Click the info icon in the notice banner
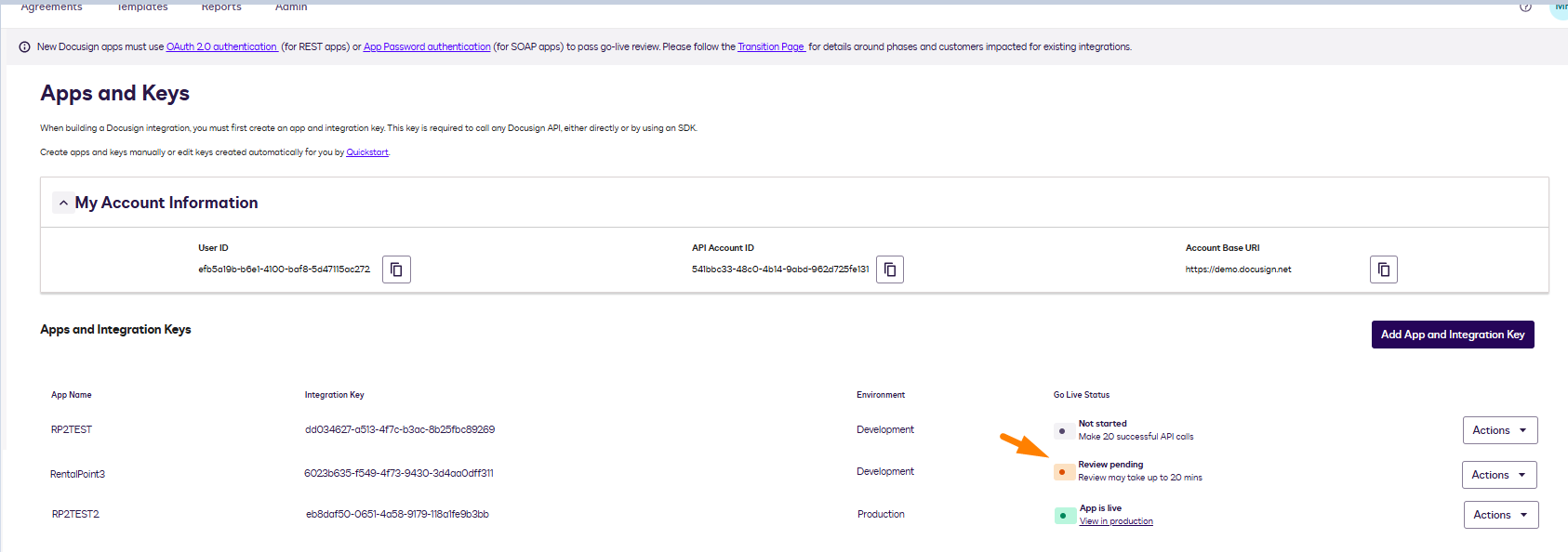 (x=24, y=46)
